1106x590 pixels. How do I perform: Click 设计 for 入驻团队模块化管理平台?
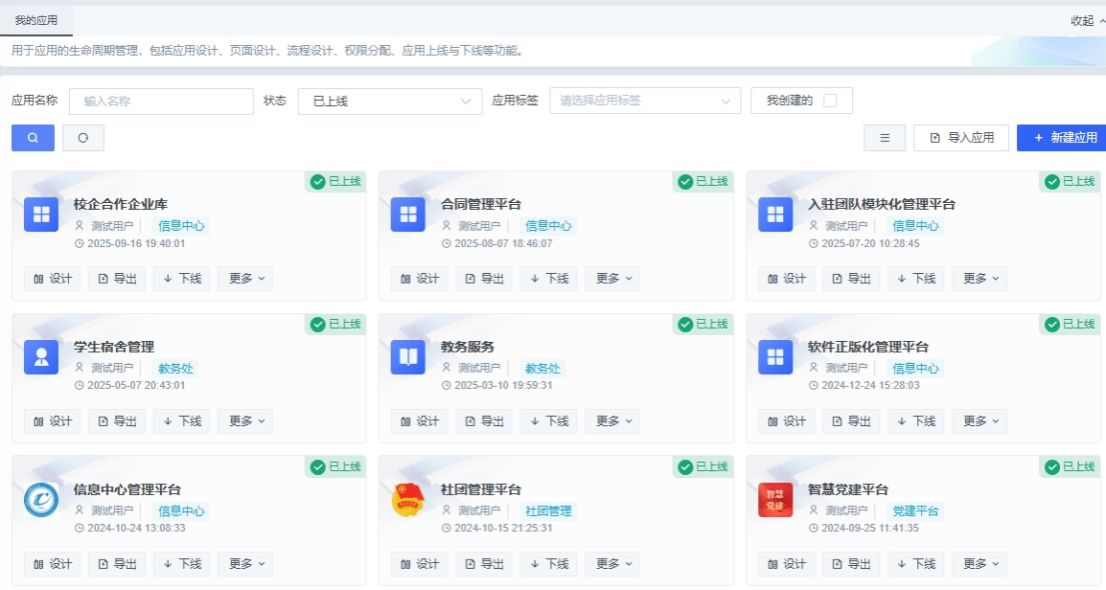tap(786, 279)
